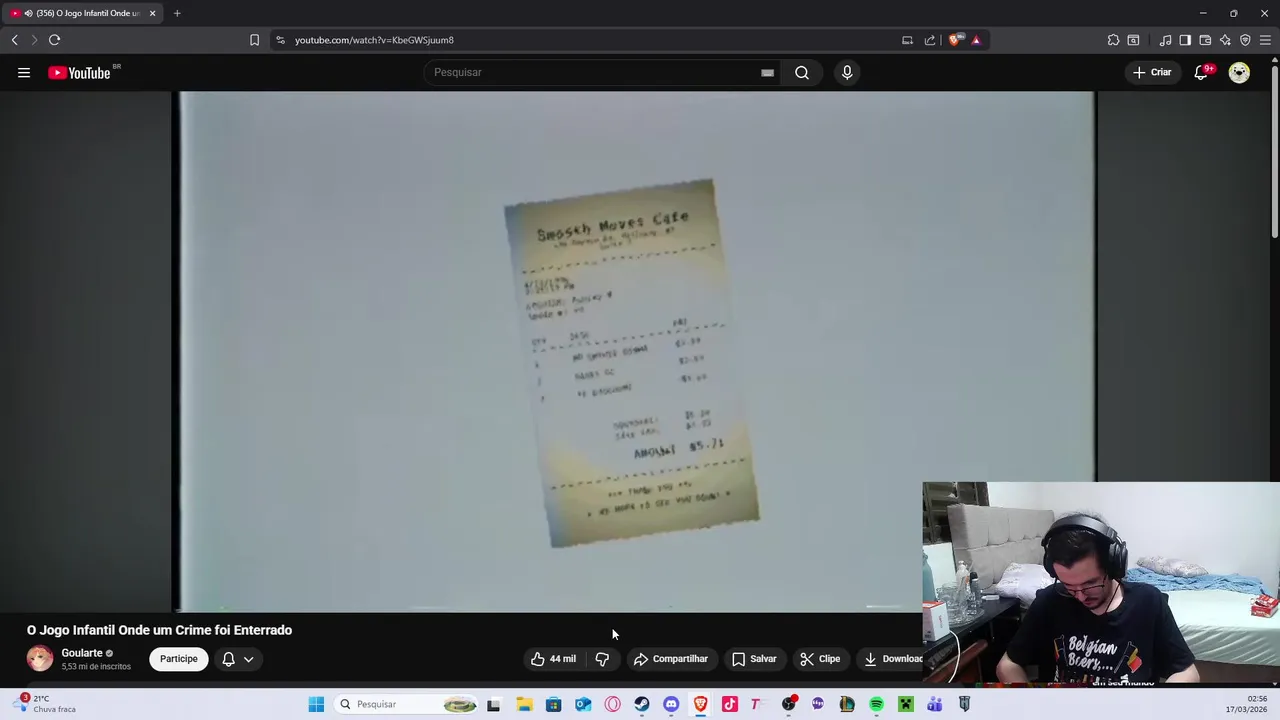This screenshot has height=720, width=1280.
Task: Open Discord from taskbar
Action: tap(671, 704)
